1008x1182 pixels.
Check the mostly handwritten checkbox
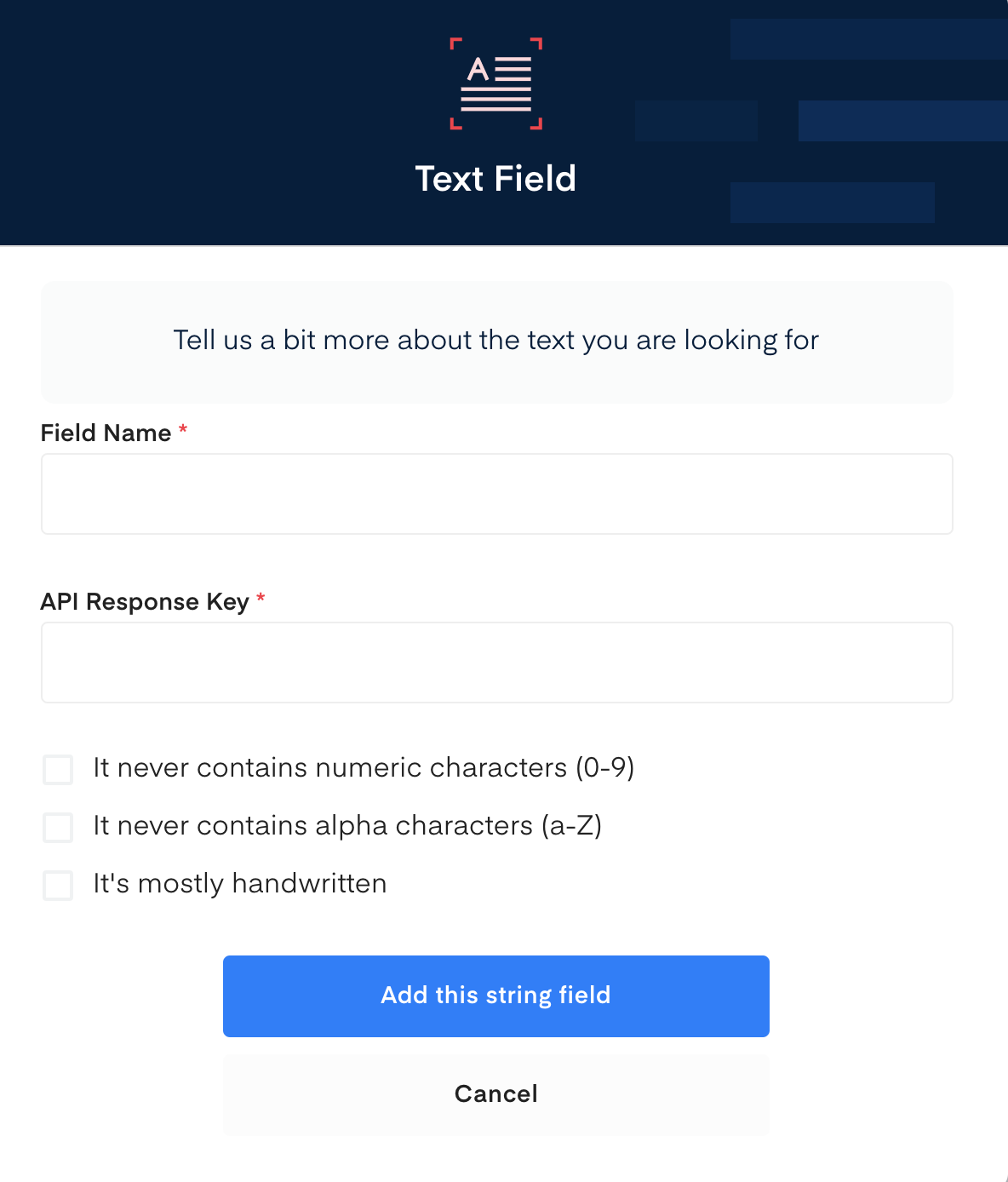58,885
